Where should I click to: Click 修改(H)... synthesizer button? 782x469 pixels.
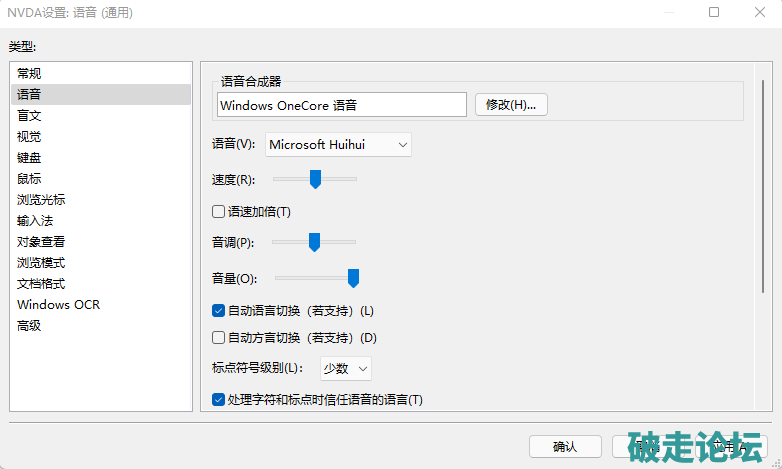[x=511, y=105]
